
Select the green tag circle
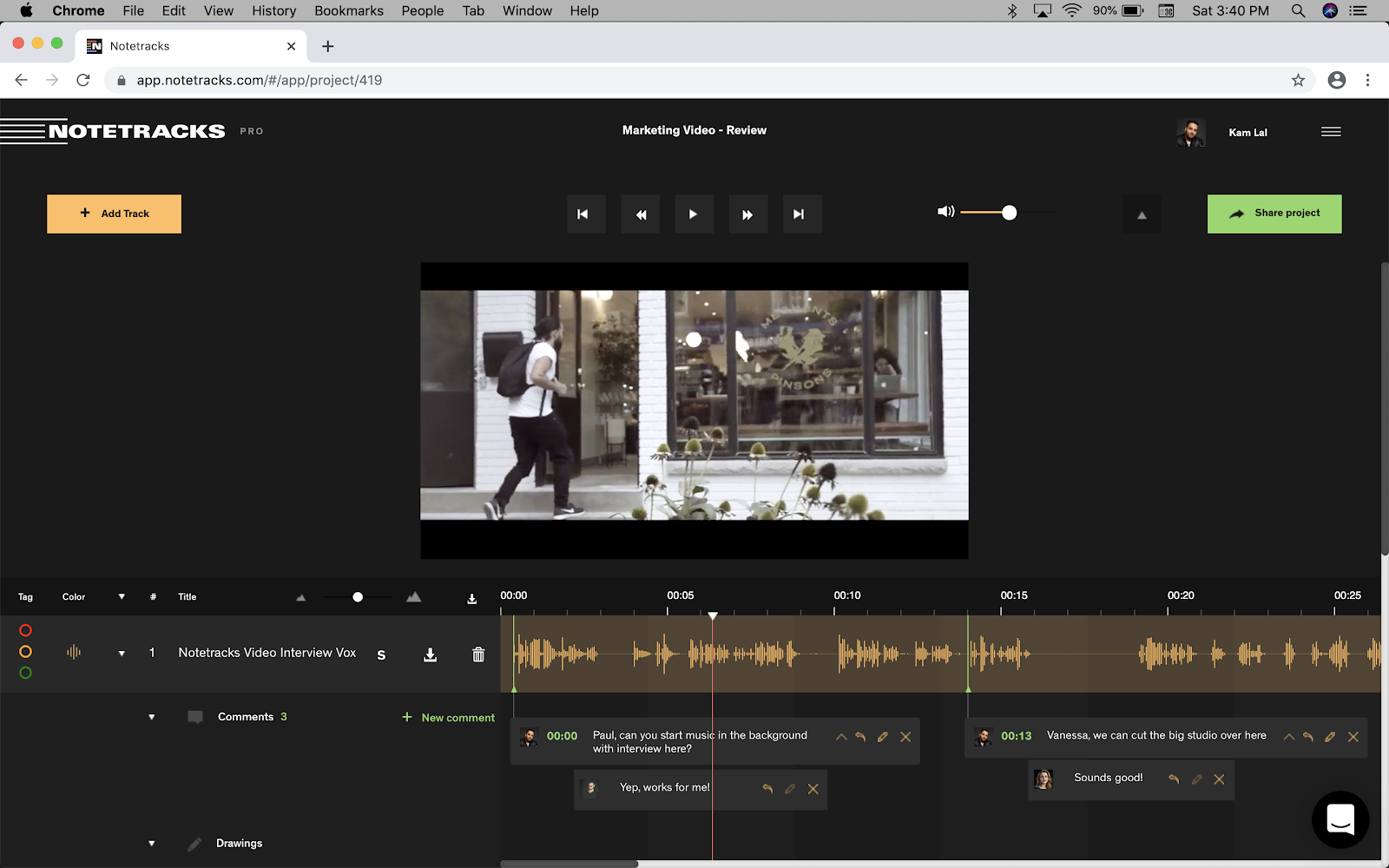(x=25, y=673)
